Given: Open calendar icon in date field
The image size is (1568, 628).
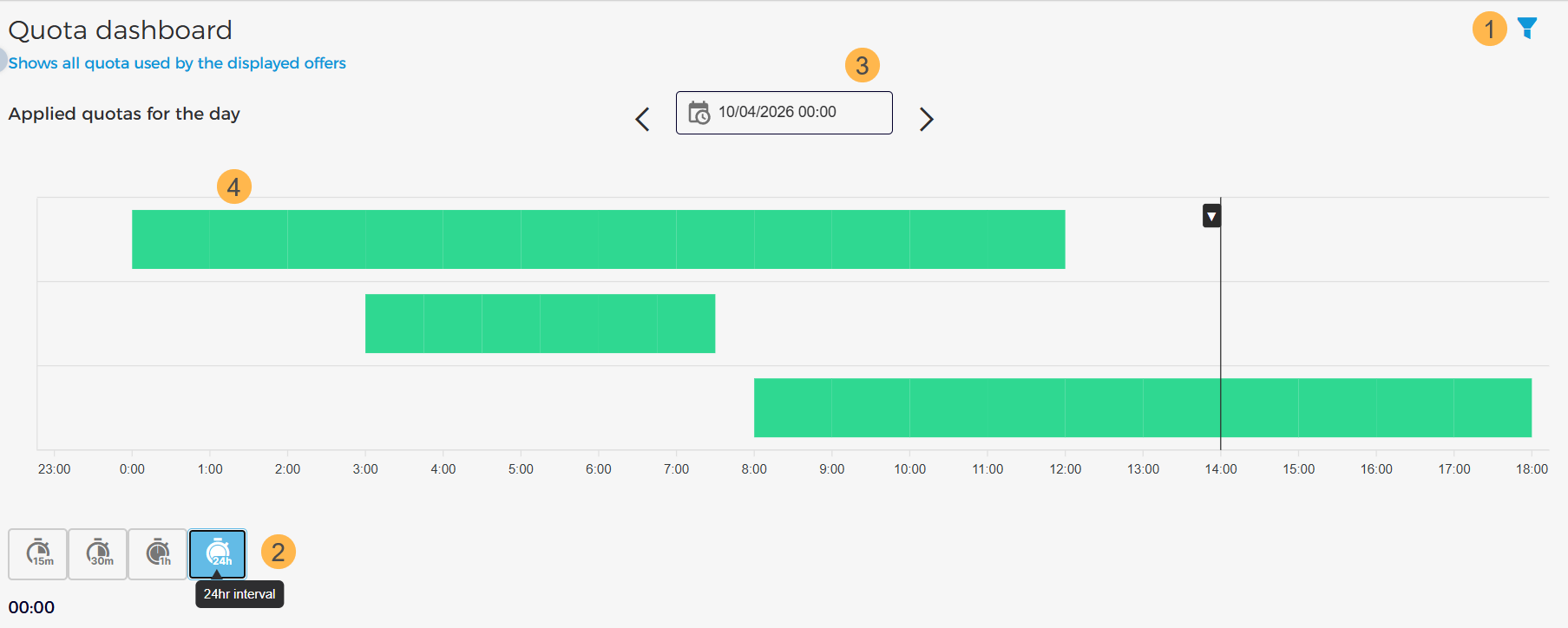Looking at the screenshot, I should (699, 113).
